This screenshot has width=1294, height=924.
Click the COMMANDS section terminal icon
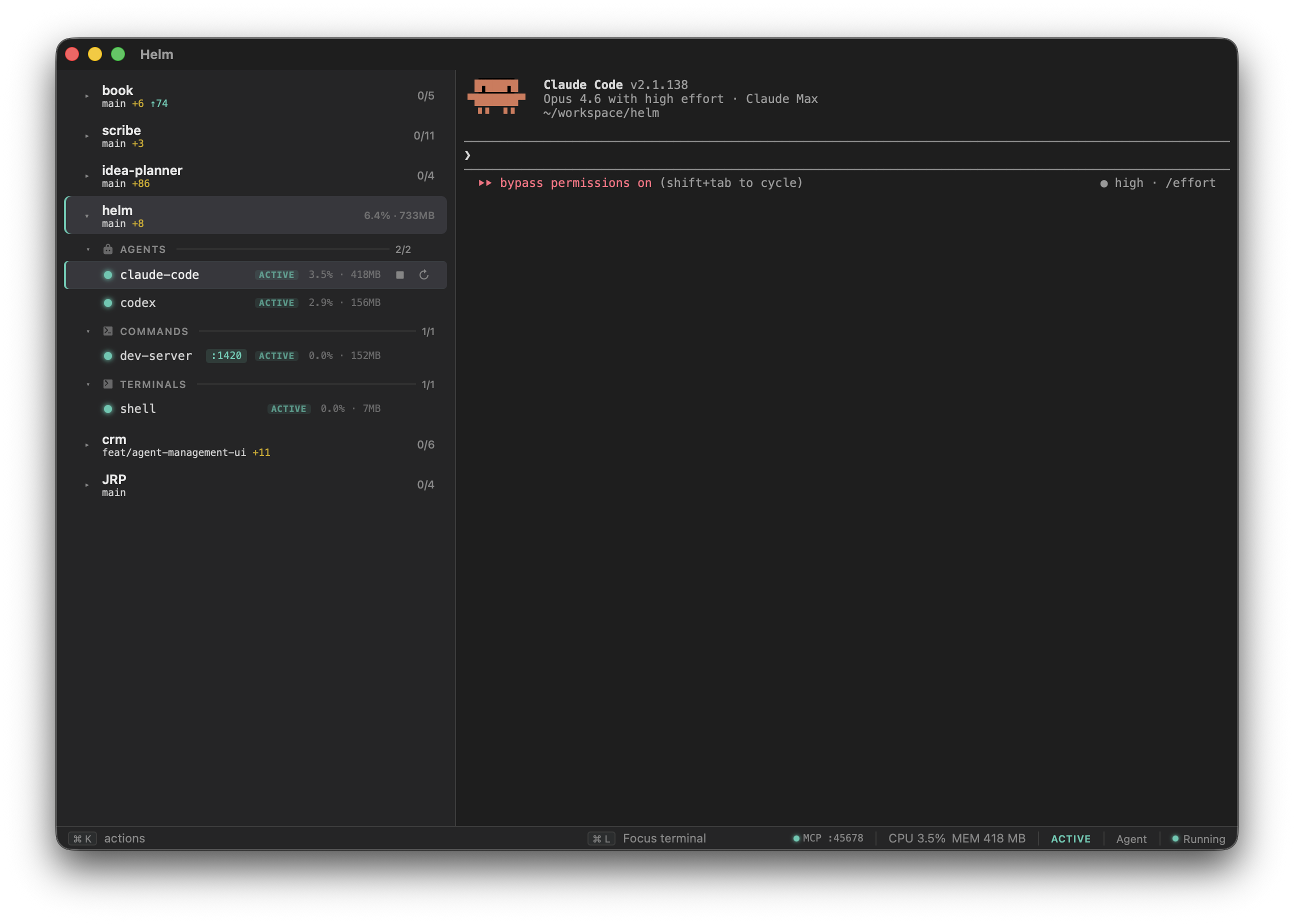(107, 331)
